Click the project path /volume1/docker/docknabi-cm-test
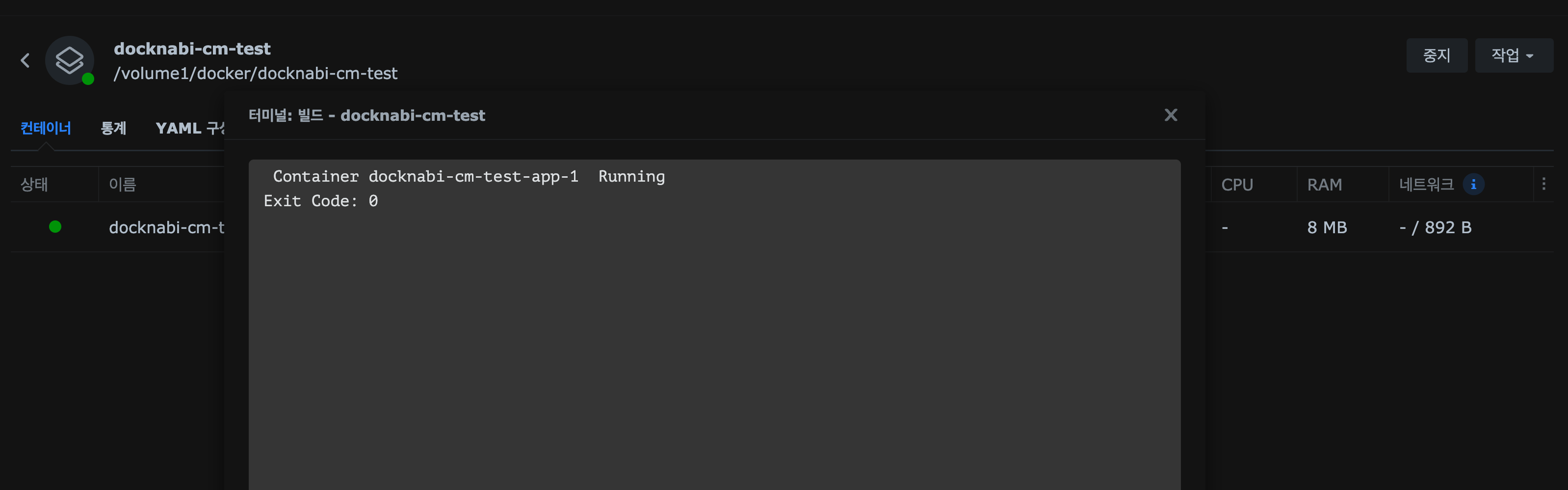Screen dimensions: 1568x490 (x=255, y=74)
